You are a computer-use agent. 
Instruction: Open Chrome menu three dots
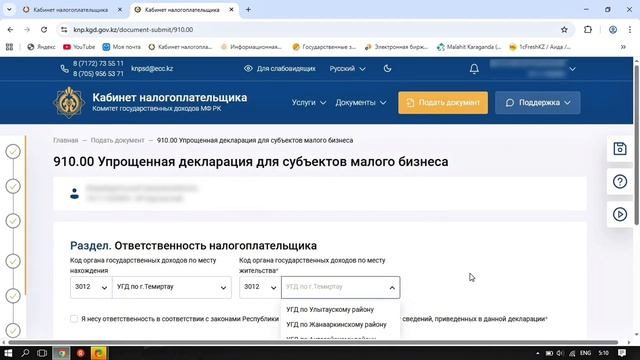coord(630,30)
